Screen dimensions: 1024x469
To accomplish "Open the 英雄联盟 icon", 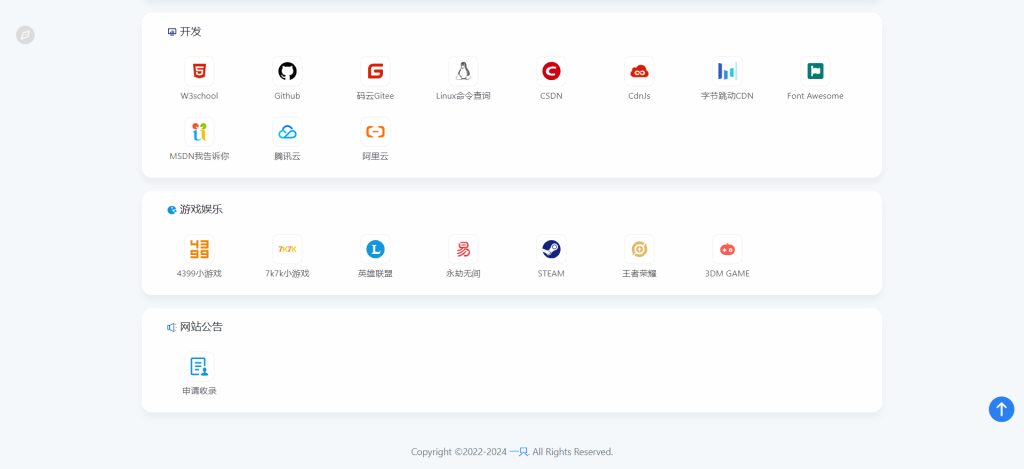I will pos(375,249).
